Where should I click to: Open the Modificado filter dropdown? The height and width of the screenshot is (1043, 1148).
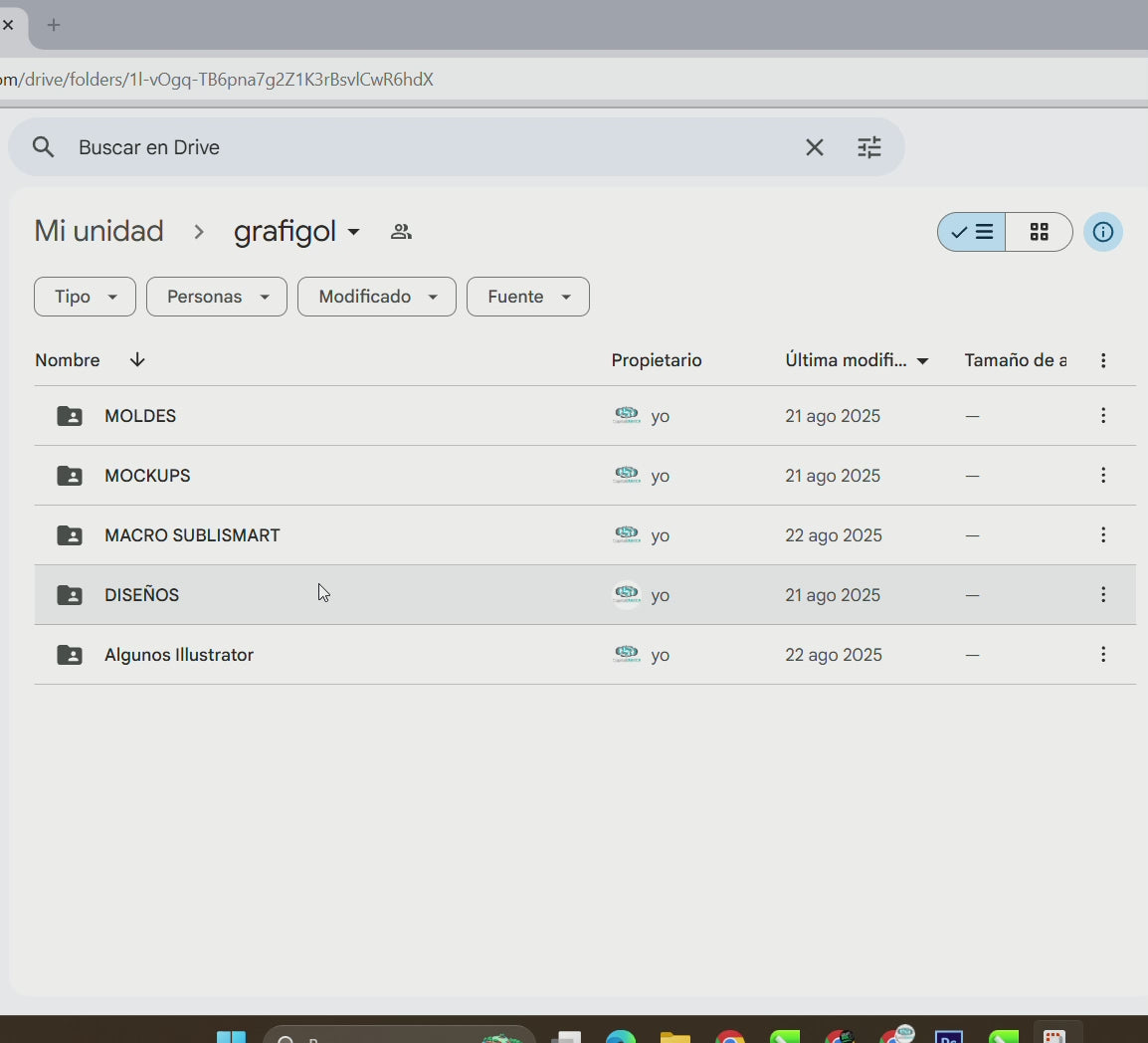click(x=376, y=297)
